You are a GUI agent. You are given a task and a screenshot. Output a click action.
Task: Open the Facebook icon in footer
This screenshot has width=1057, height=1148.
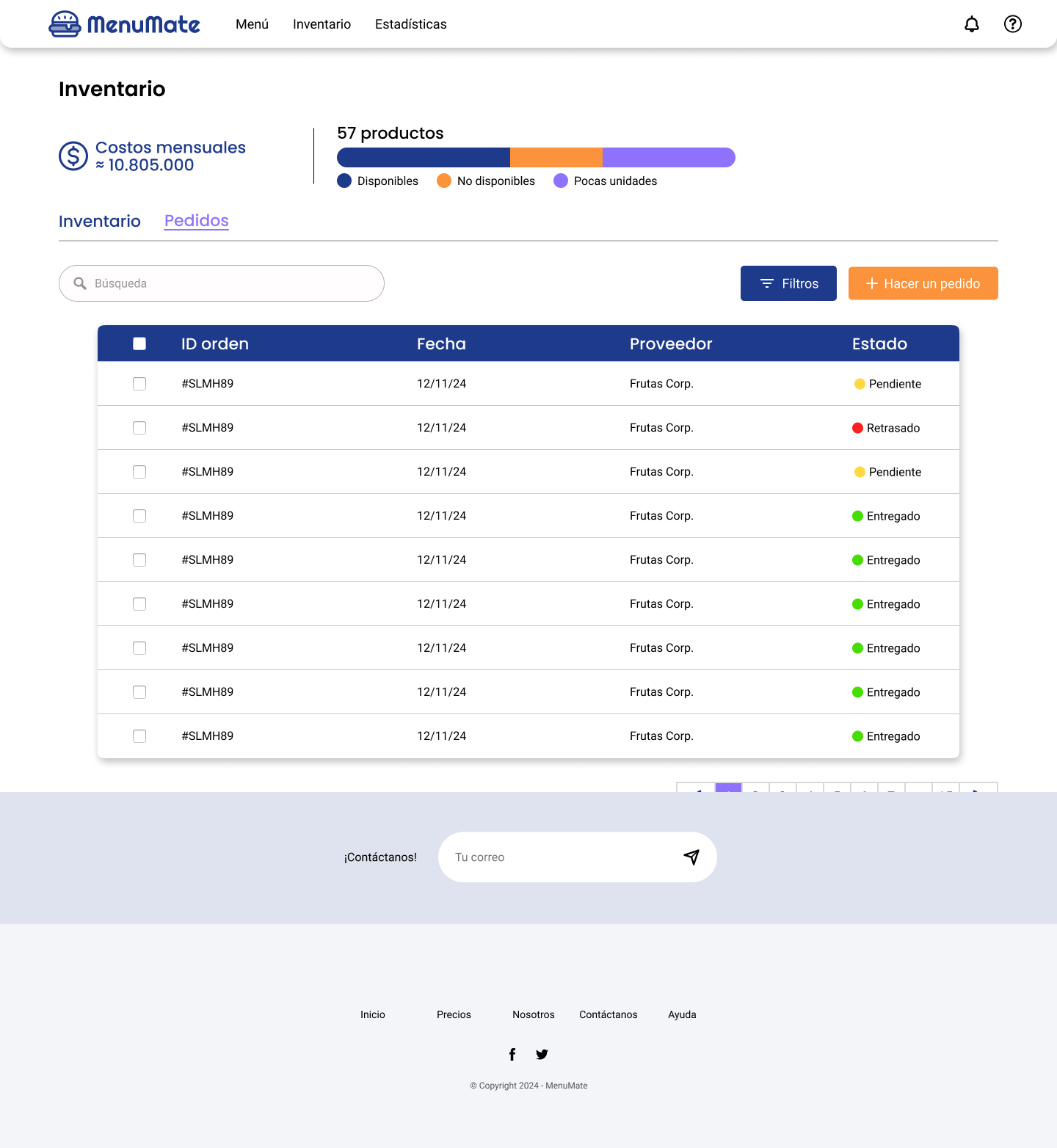(x=512, y=1054)
